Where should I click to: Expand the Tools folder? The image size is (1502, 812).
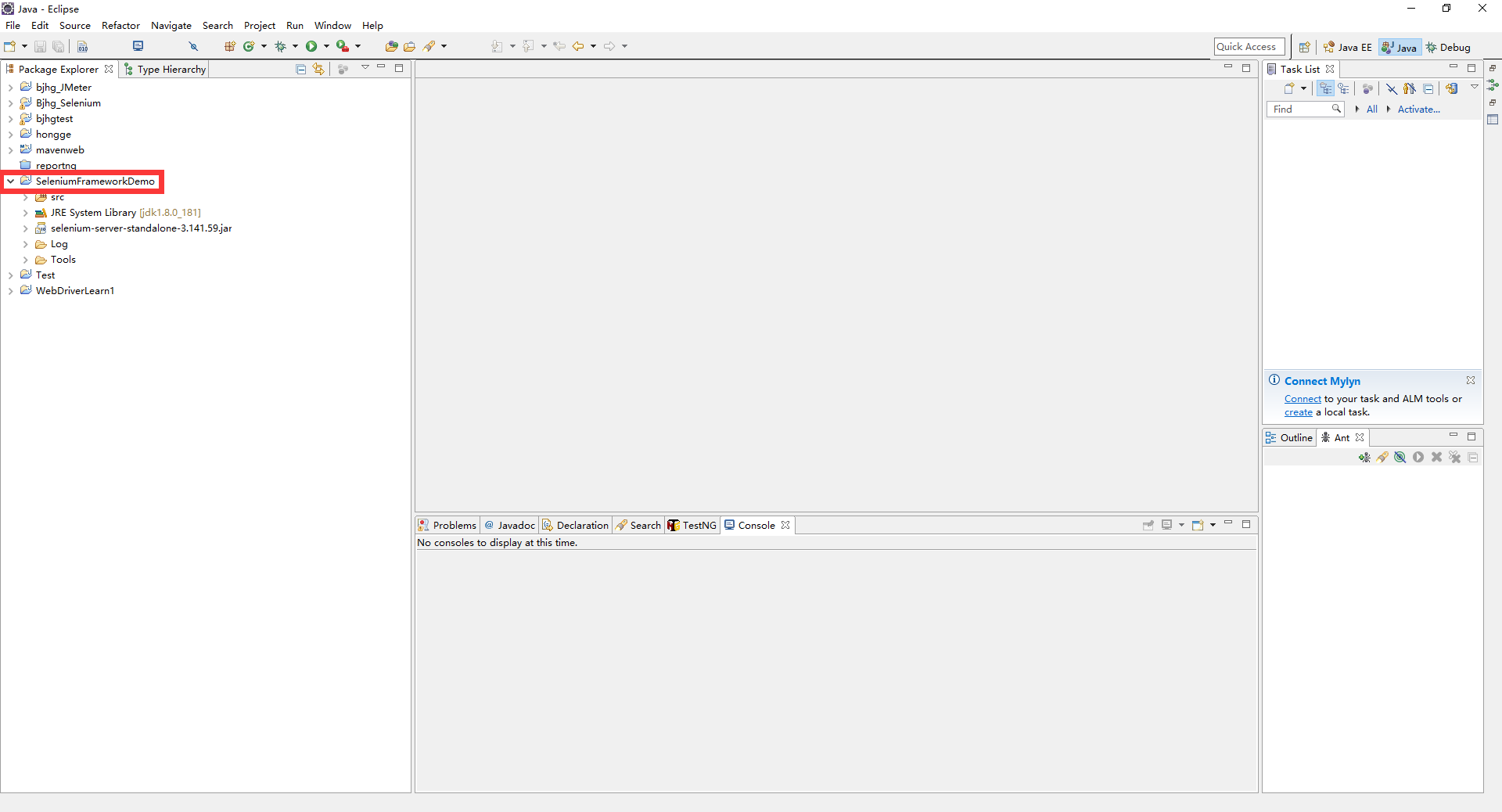pos(26,260)
